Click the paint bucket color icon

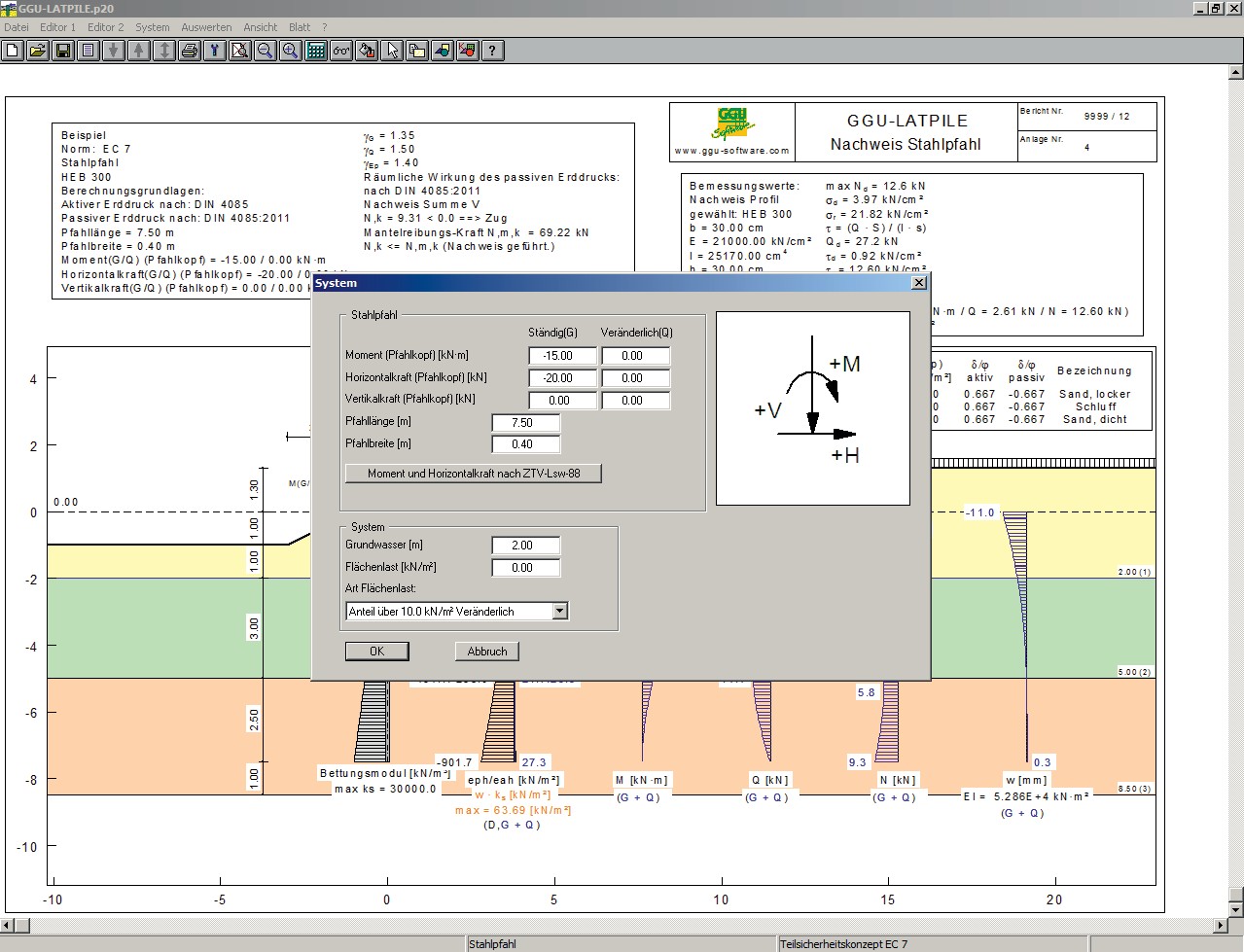(367, 51)
